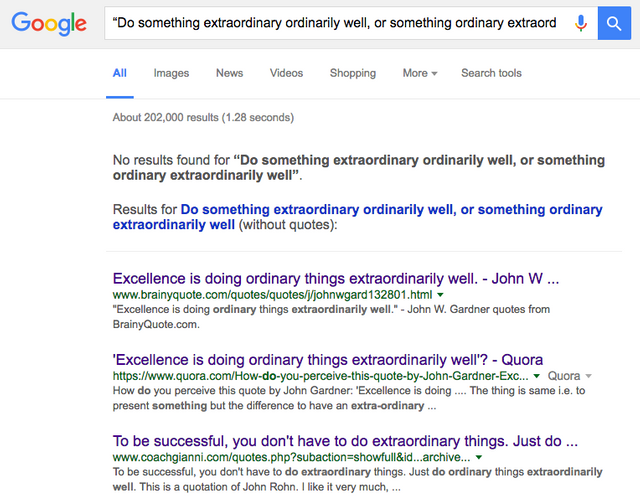The height and width of the screenshot is (504, 640).
Task: Expand the brainyquote.com URL dropdown arrow
Action: click(441, 296)
